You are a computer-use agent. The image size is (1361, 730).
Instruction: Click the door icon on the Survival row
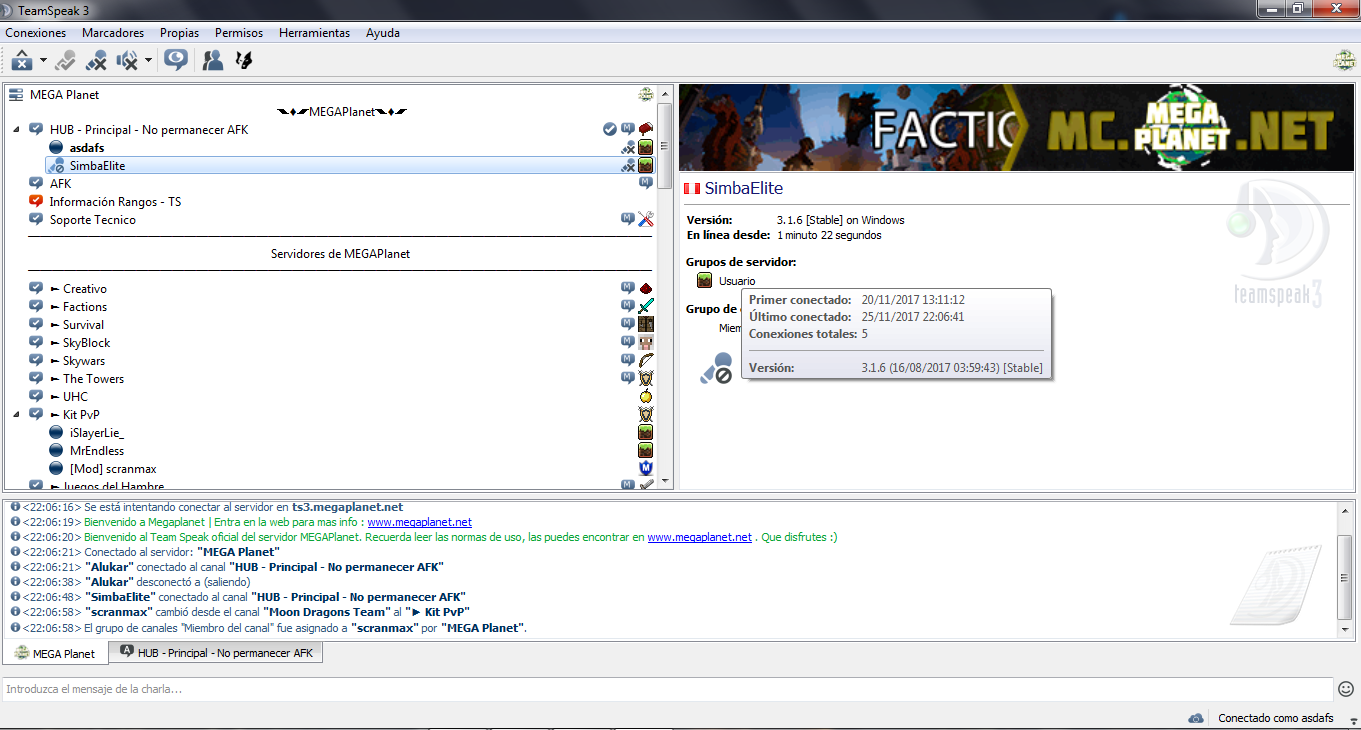[646, 325]
